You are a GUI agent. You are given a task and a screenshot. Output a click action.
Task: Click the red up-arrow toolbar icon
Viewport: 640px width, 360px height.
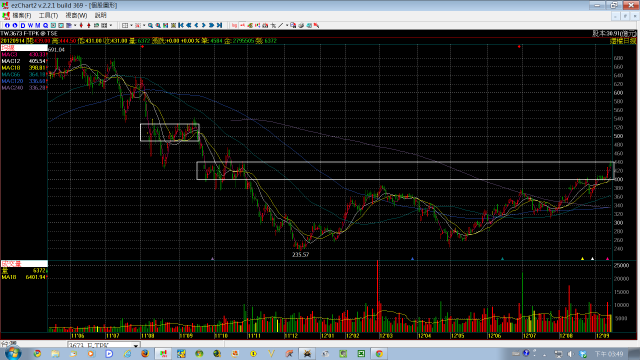click(x=89, y=25)
